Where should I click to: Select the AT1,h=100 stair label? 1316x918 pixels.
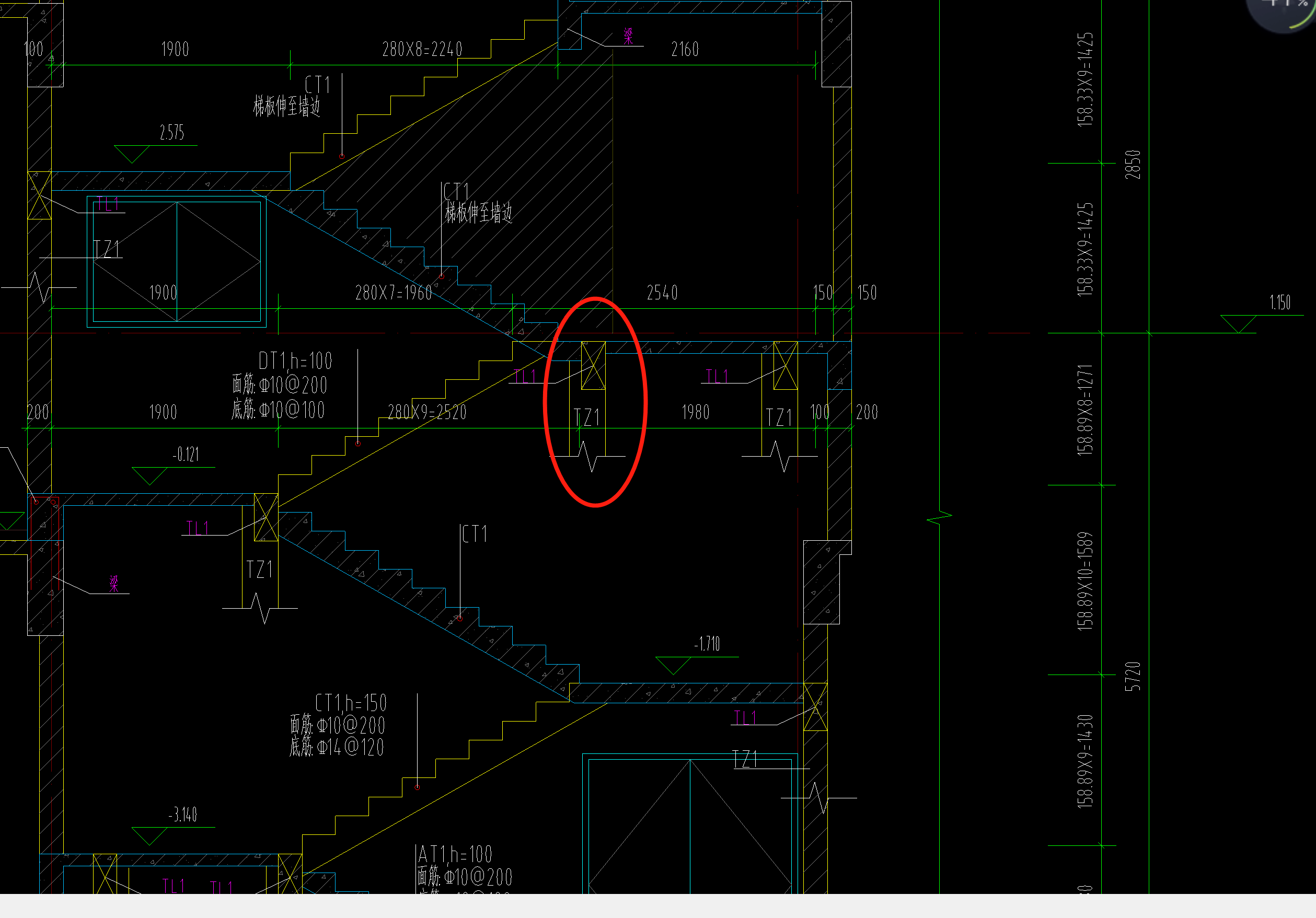(455, 854)
